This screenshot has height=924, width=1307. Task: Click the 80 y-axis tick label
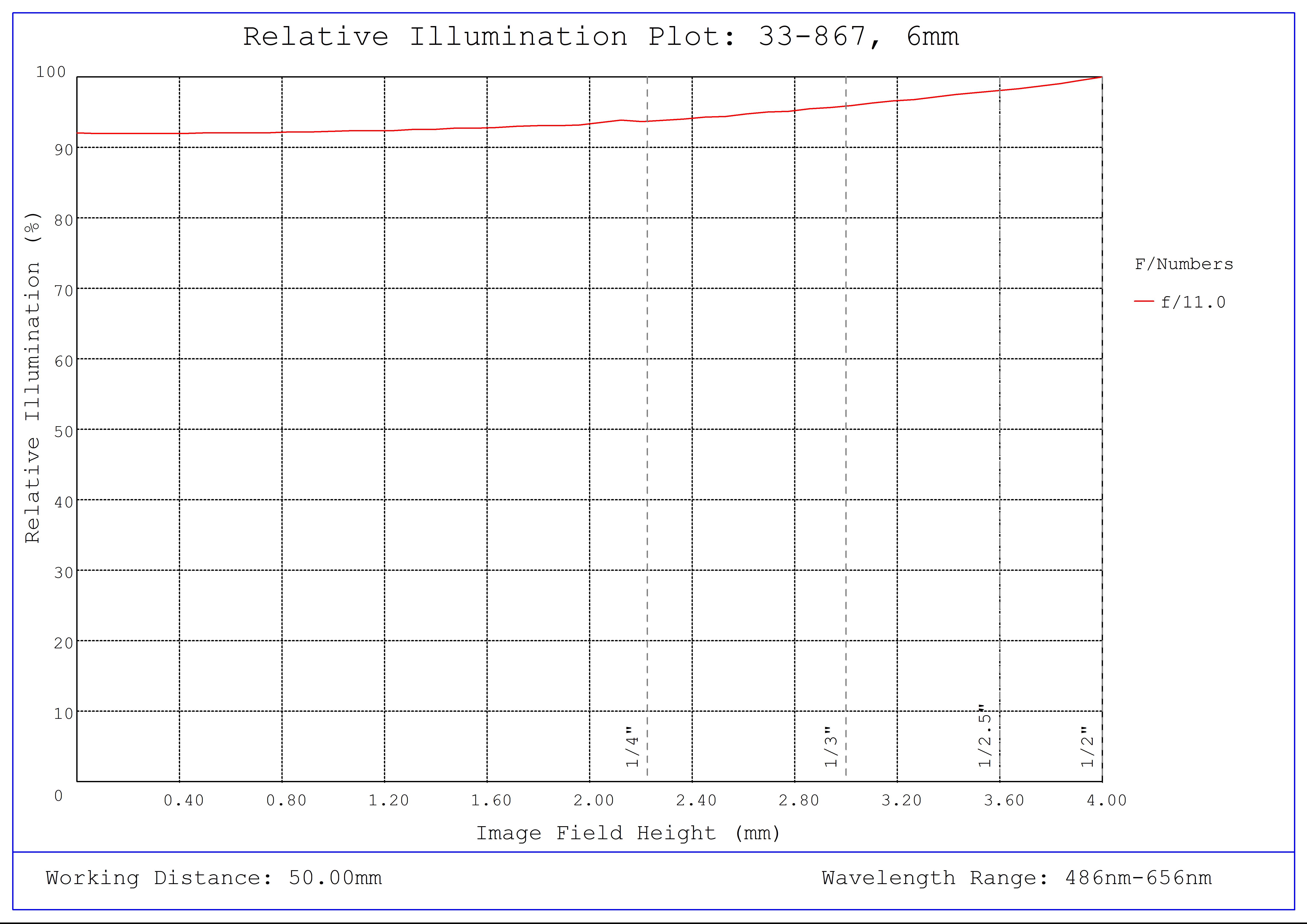64,220
